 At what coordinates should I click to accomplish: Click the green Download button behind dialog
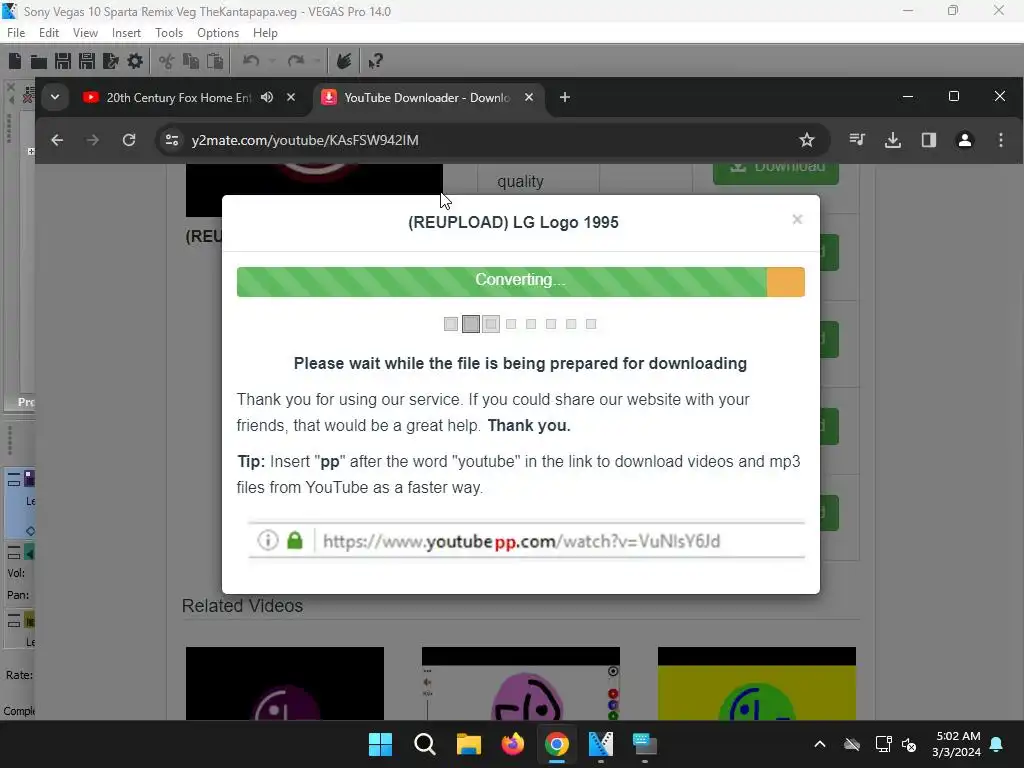tap(776, 173)
